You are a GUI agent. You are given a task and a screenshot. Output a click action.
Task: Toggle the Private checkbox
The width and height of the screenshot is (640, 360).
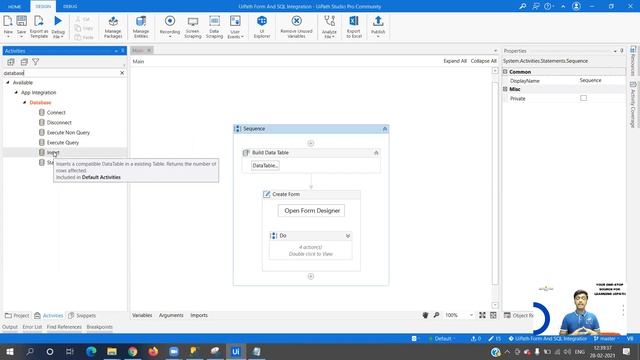[584, 98]
